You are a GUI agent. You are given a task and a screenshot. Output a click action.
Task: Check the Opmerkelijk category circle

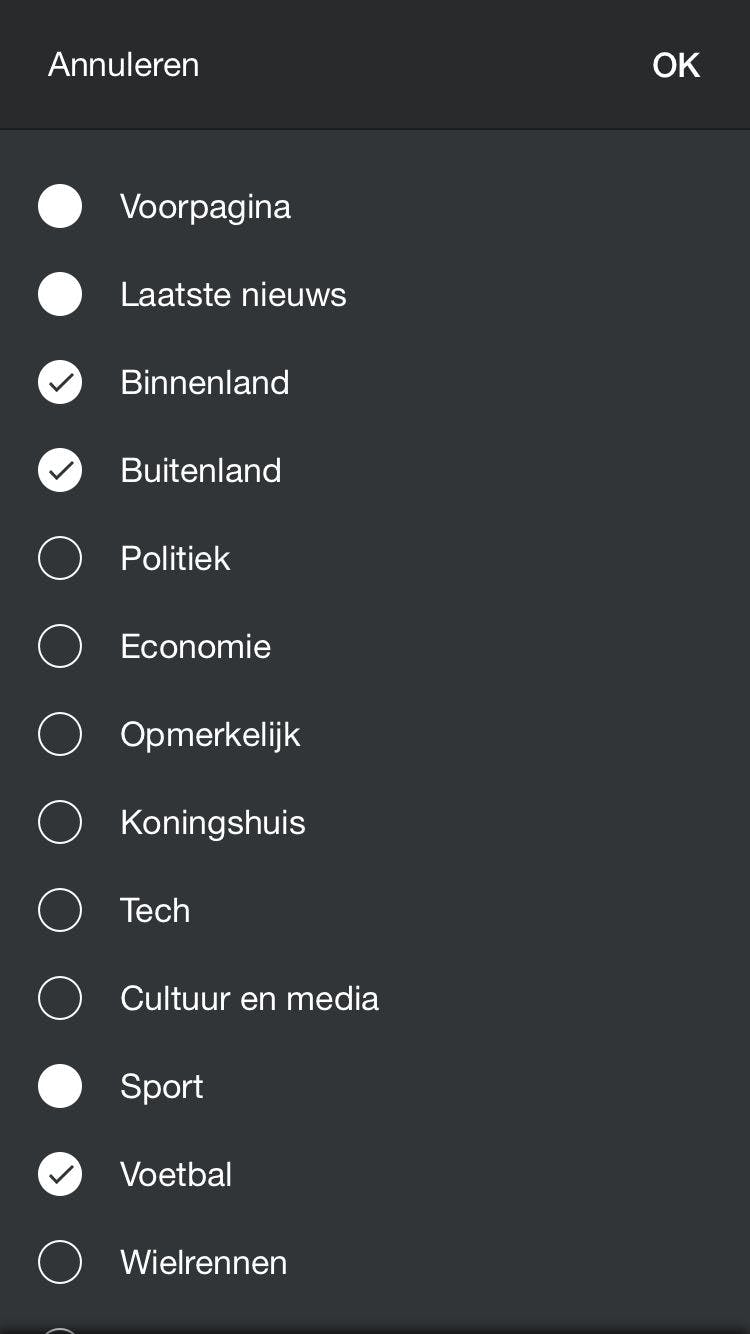[60, 735]
